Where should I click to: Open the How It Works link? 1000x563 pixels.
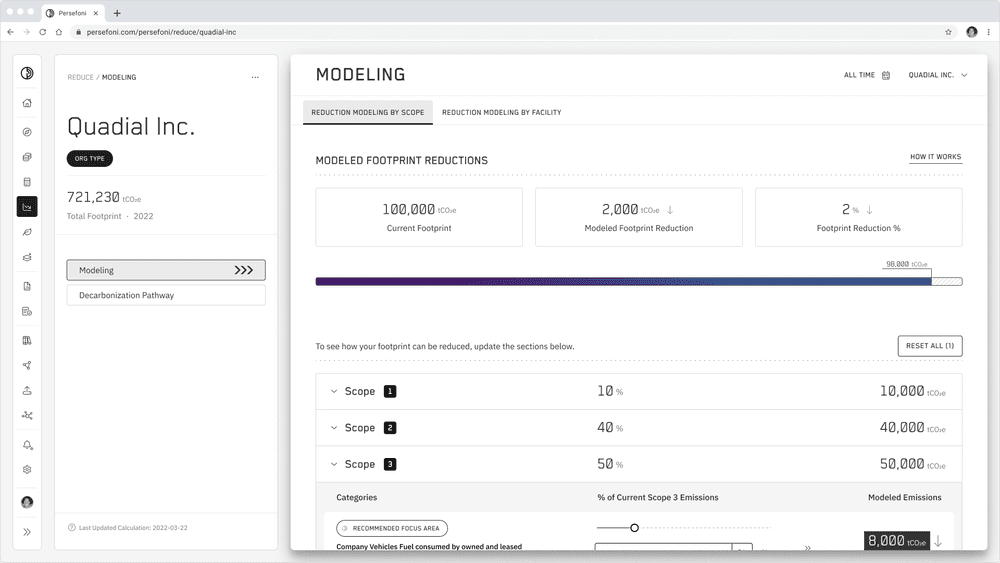[x=935, y=157]
